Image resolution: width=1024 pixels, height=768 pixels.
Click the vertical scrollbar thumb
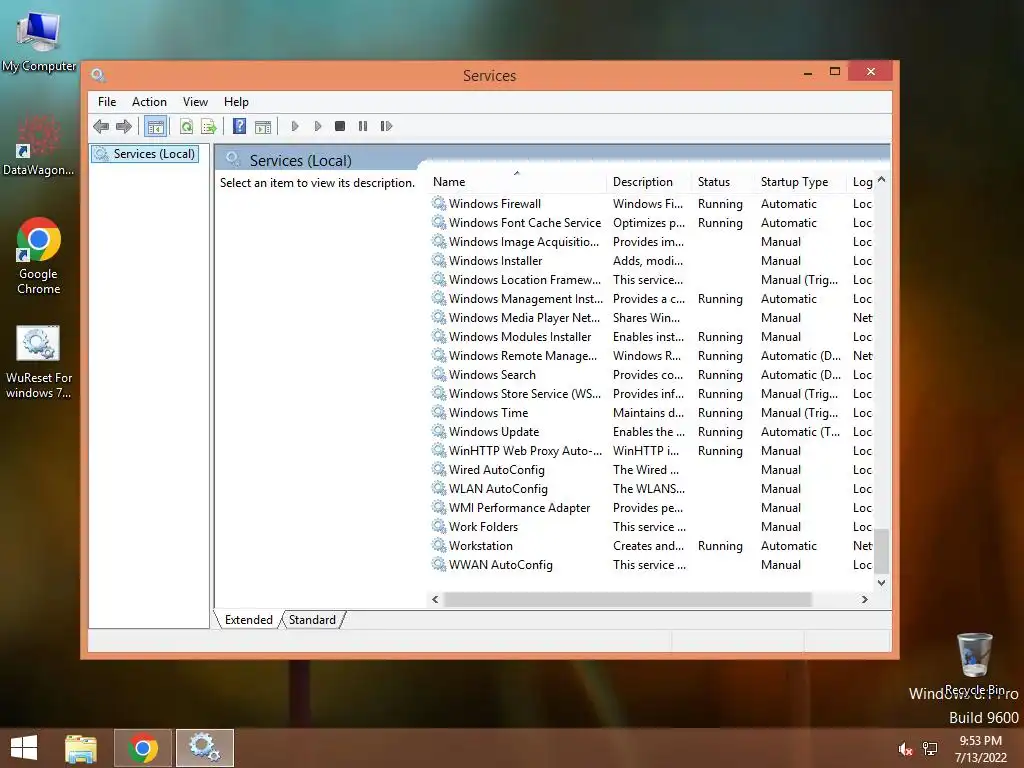coord(882,551)
